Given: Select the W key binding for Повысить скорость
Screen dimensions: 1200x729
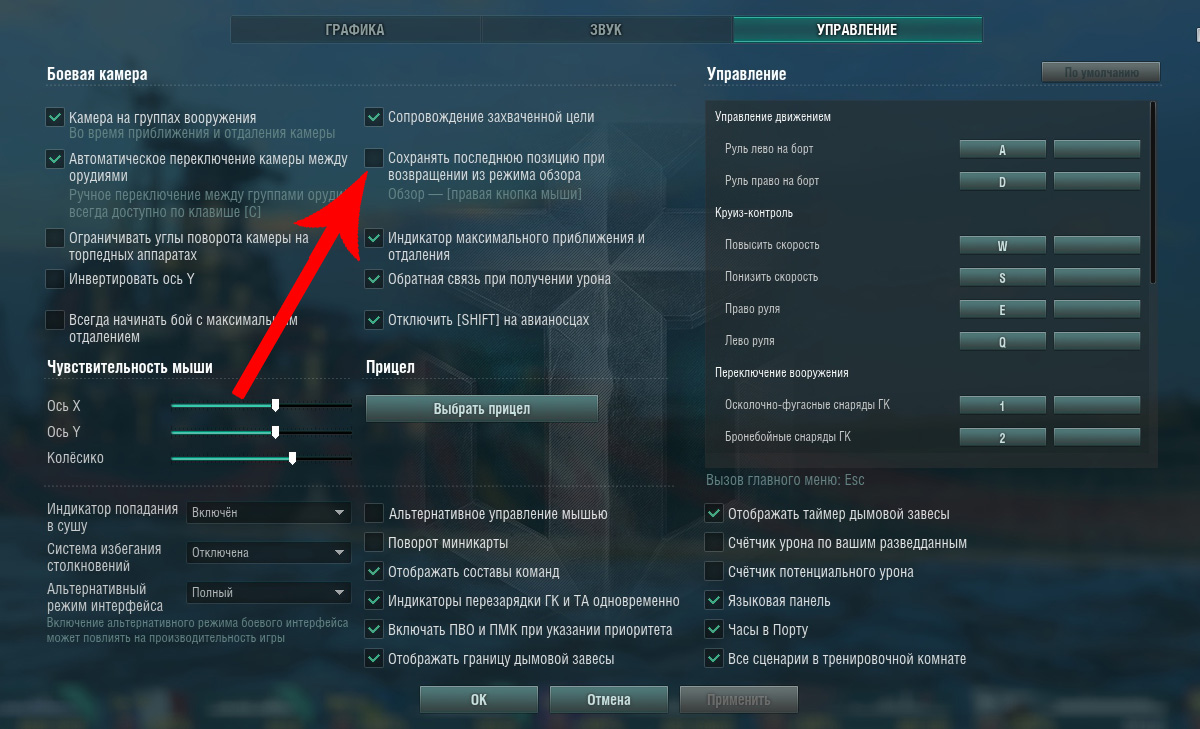Looking at the screenshot, I should click(x=1003, y=245).
